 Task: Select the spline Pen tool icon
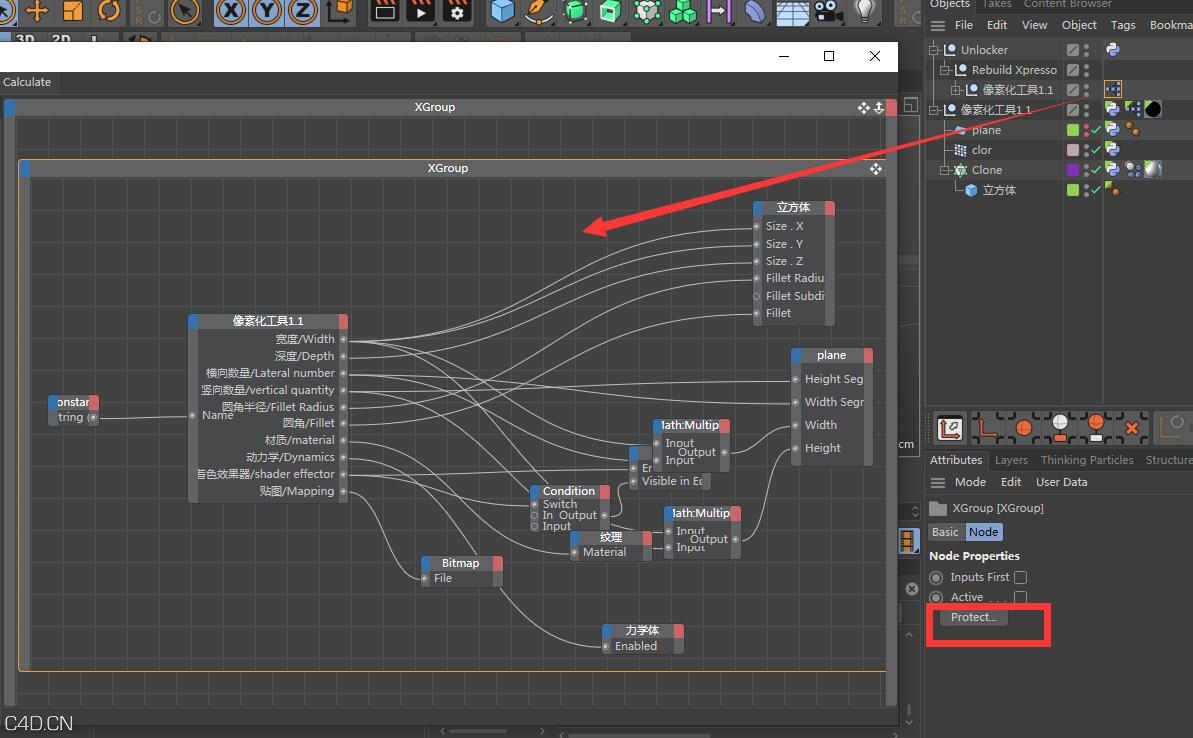(540, 13)
